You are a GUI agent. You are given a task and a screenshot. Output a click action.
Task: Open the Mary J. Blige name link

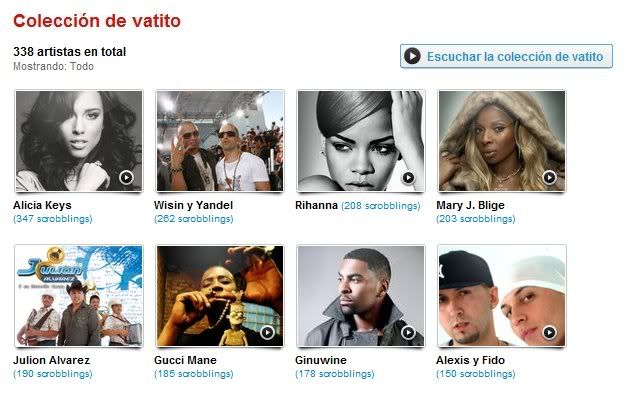[x=470, y=205]
